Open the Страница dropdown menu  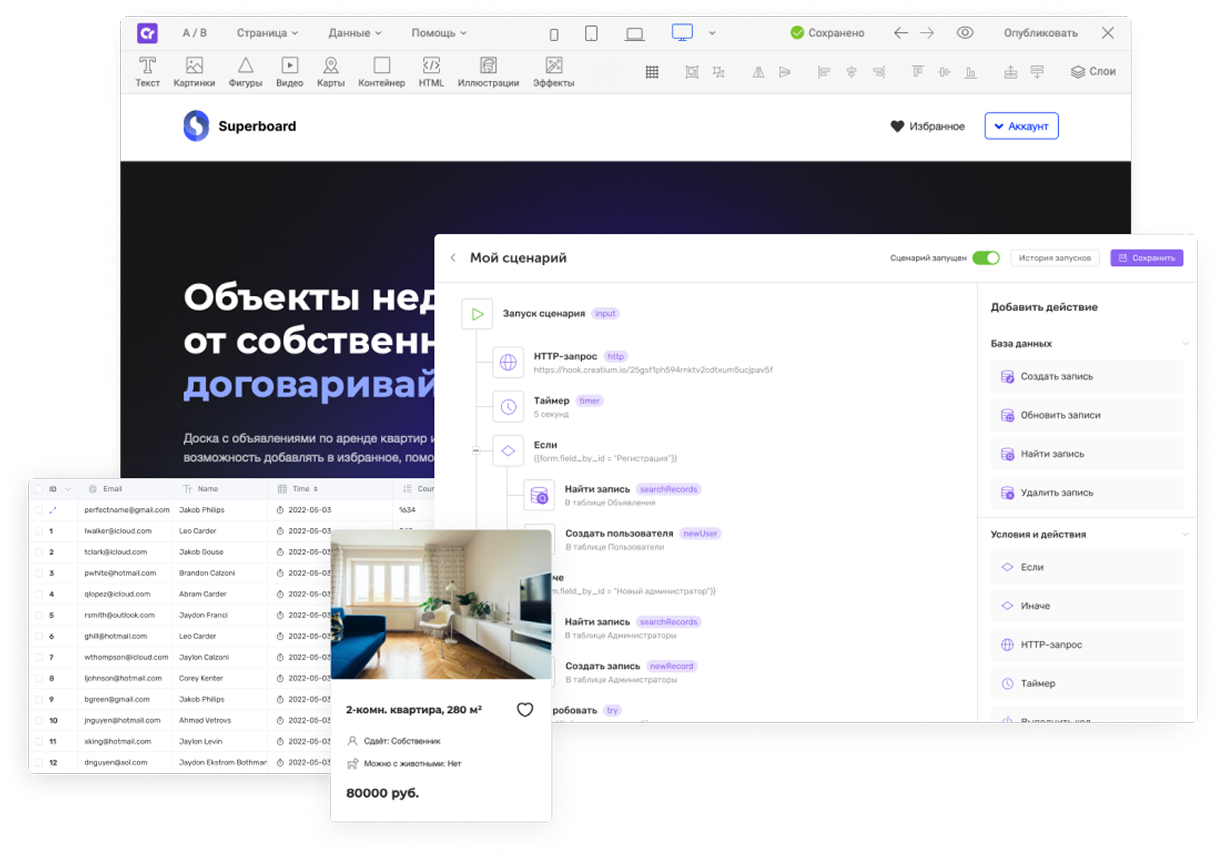coord(267,33)
